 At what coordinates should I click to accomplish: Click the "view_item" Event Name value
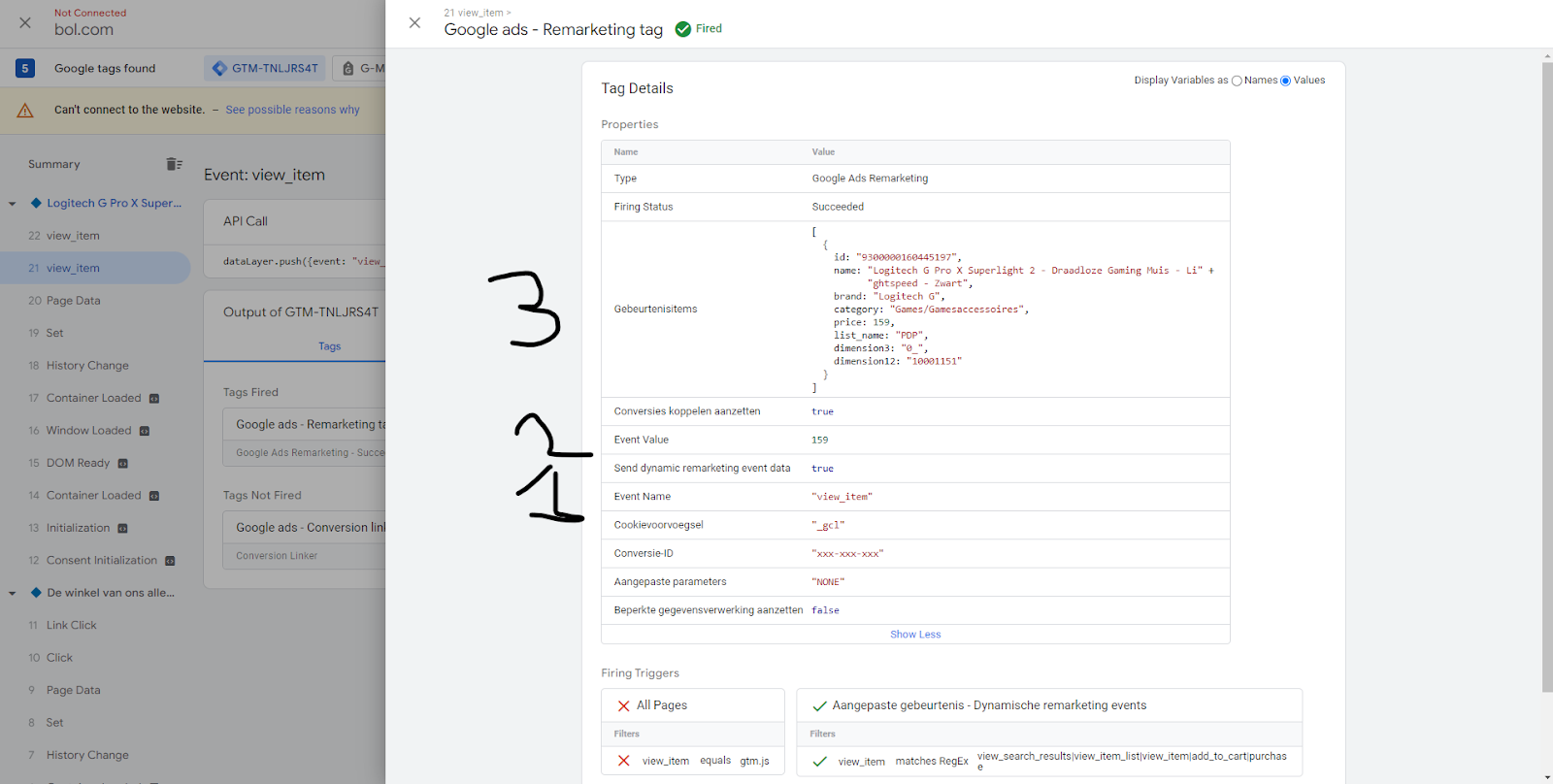pyautogui.click(x=842, y=497)
